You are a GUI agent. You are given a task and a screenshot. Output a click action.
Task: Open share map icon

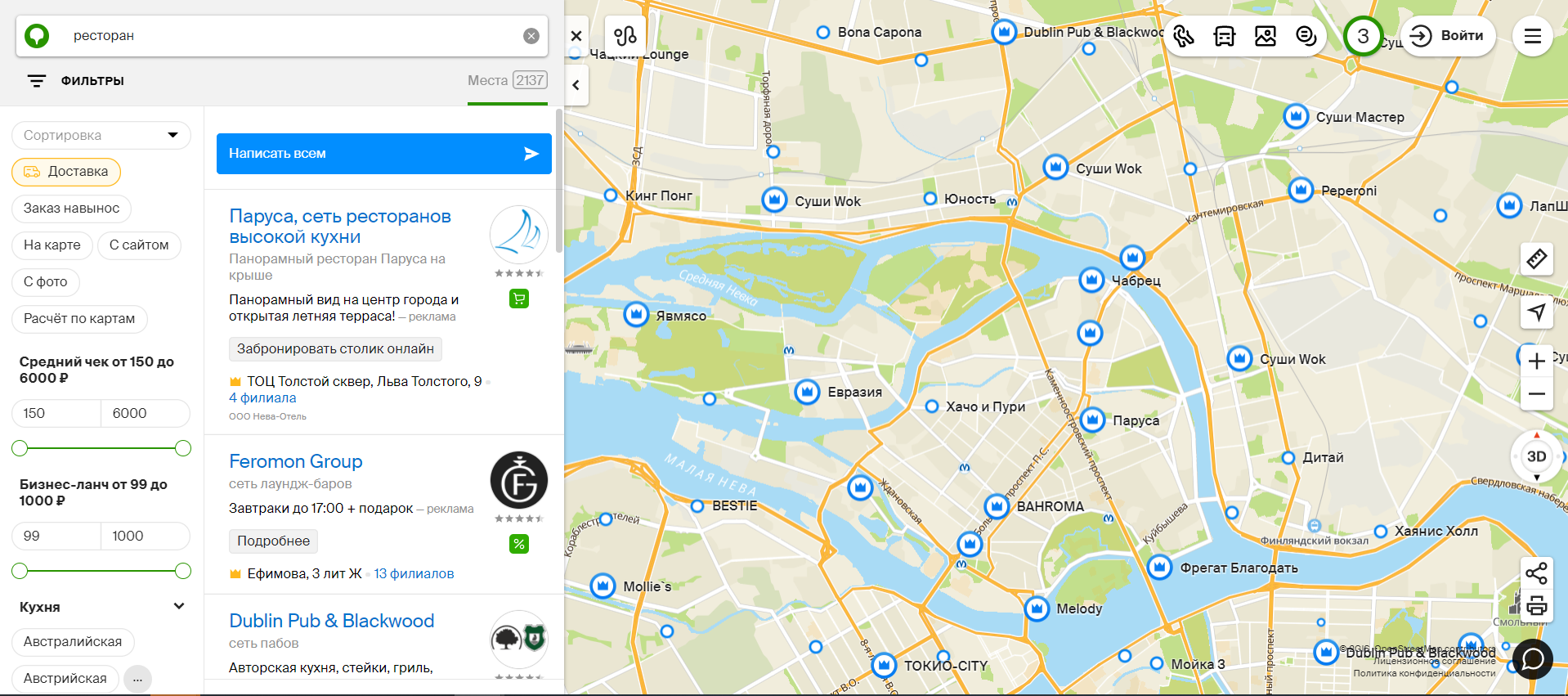pyautogui.click(x=1537, y=573)
